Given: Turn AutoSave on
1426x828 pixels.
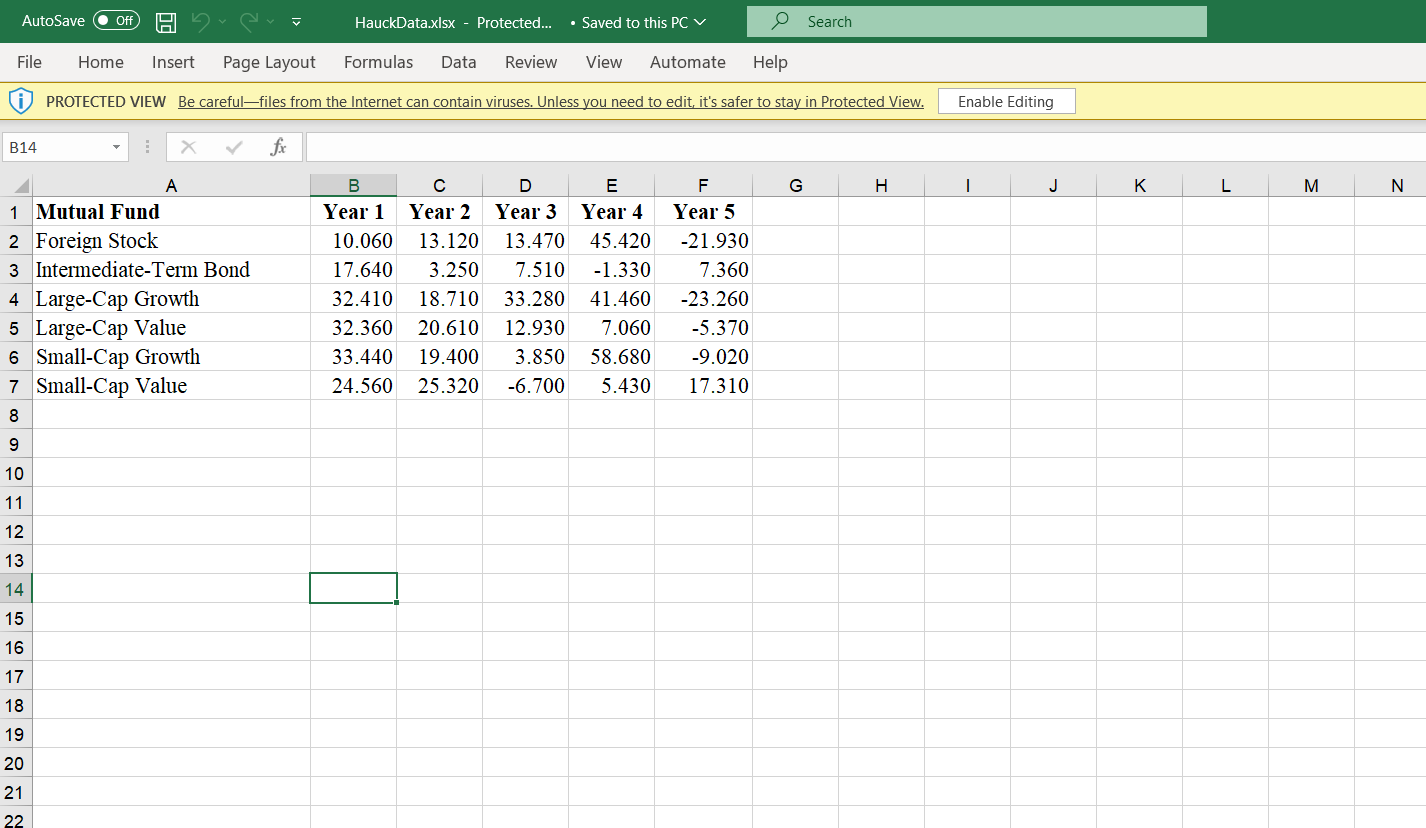Looking at the screenshot, I should coord(115,20).
